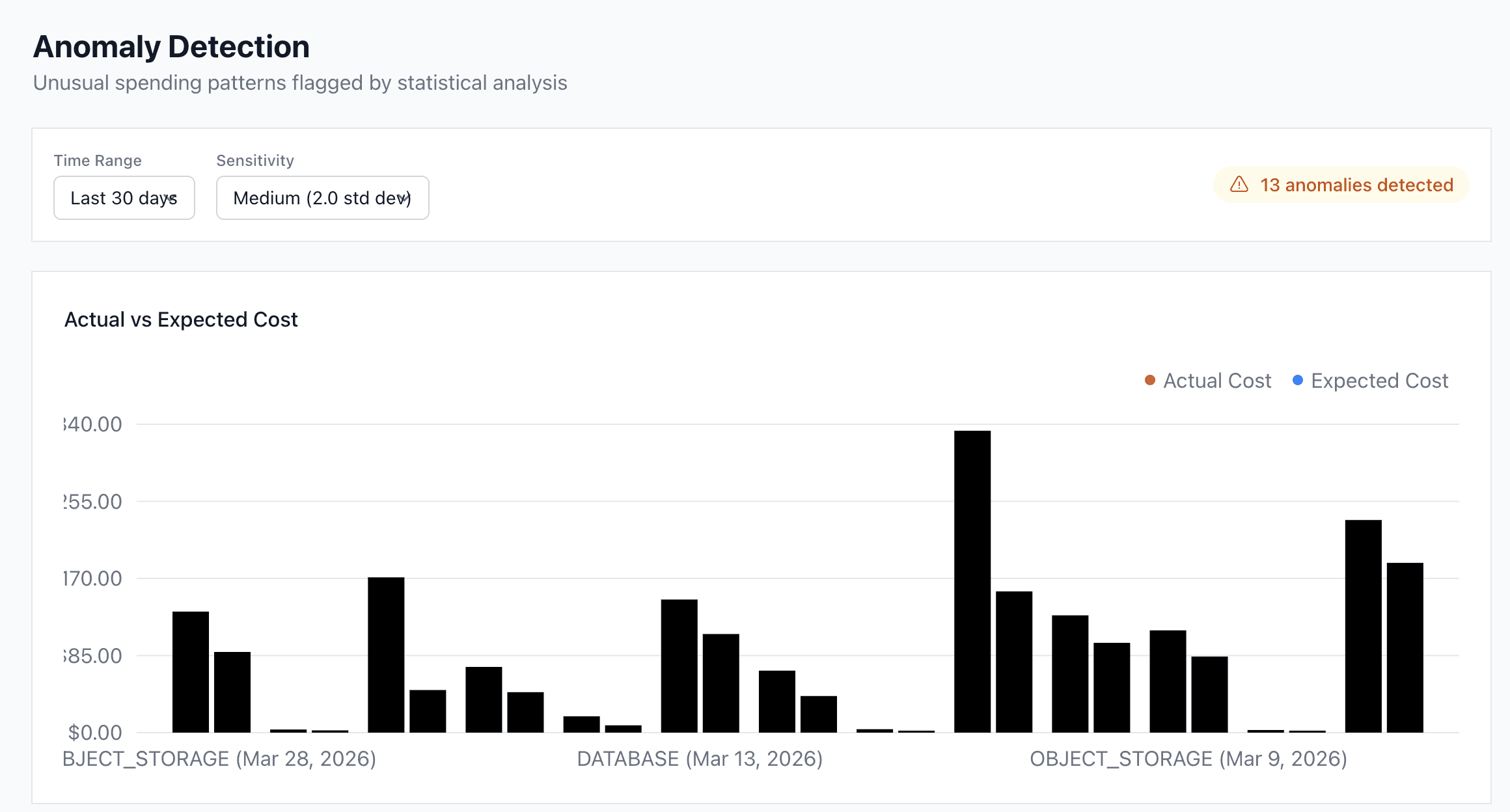The height and width of the screenshot is (812, 1510).
Task: Click the chevron arrow in Time Range select
Action: click(171, 198)
